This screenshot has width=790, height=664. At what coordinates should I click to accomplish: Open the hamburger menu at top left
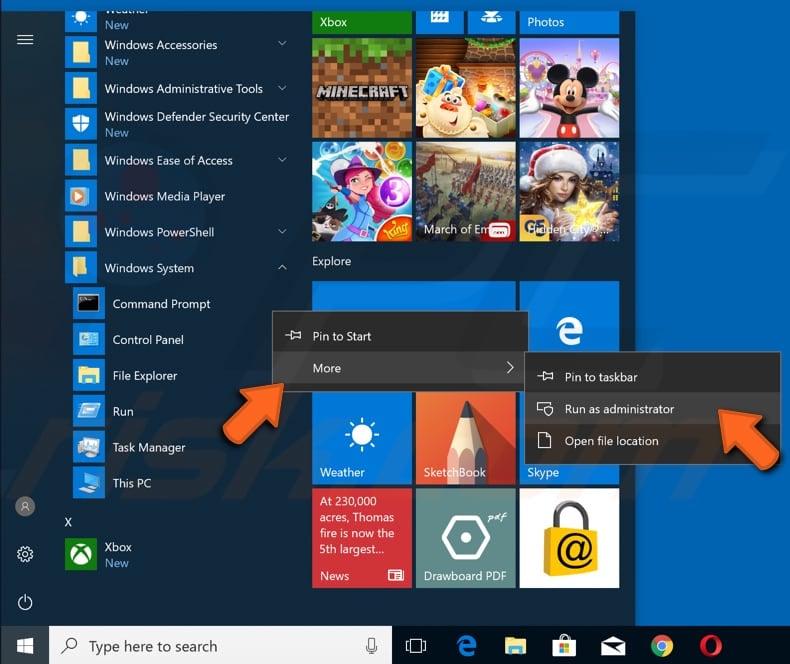25,39
